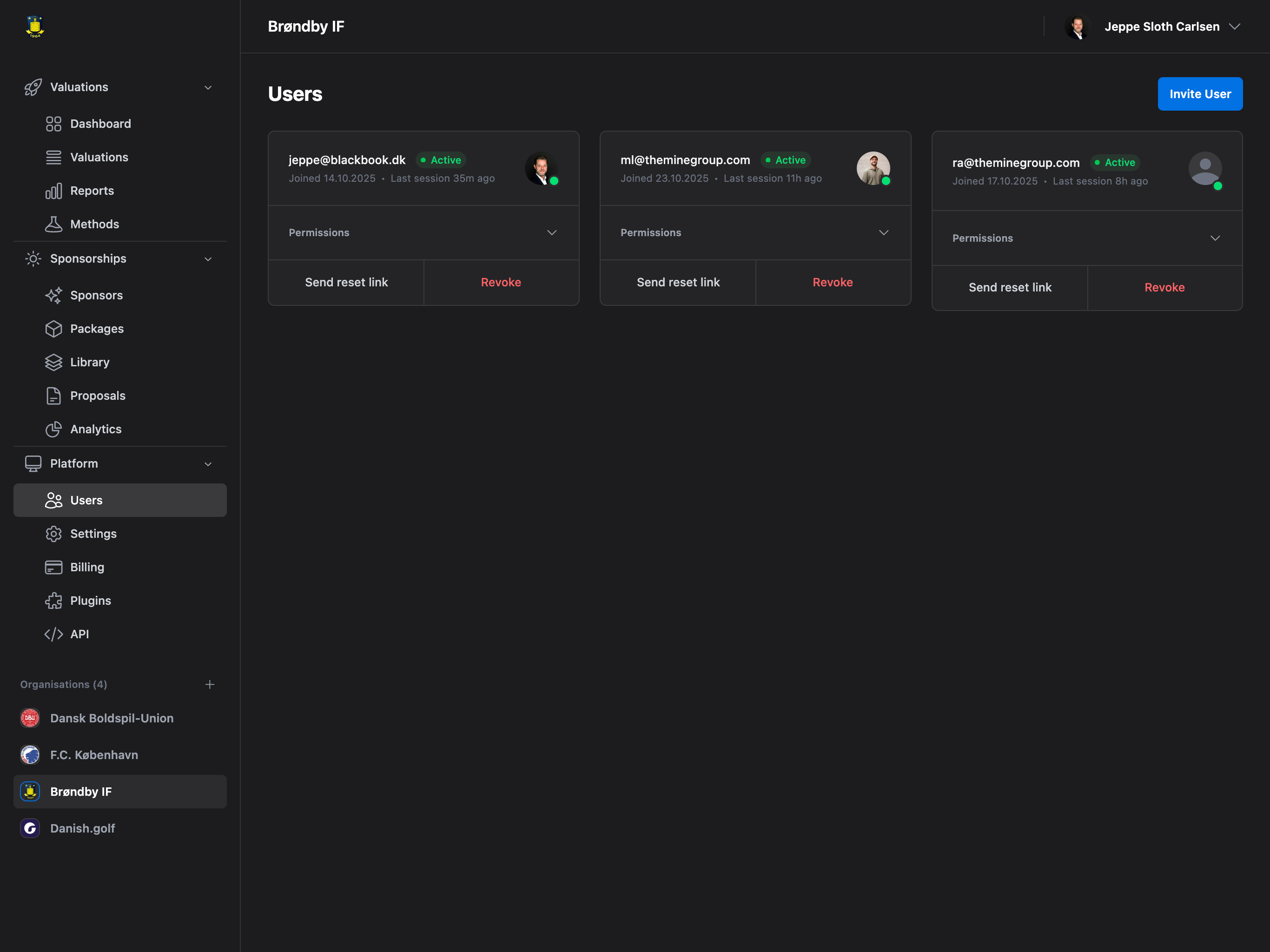Click the Methods flask icon
1270x952 pixels.
click(x=53, y=225)
